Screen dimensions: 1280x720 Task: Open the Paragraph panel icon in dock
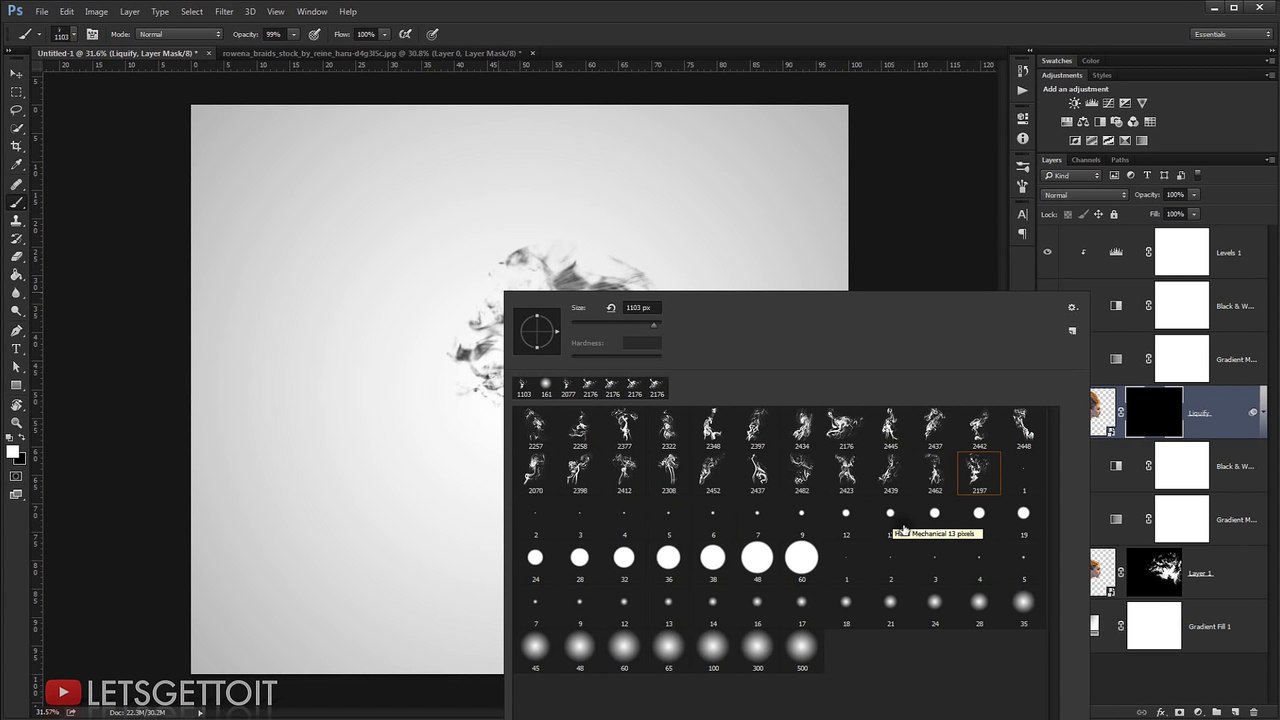tap(1022, 234)
